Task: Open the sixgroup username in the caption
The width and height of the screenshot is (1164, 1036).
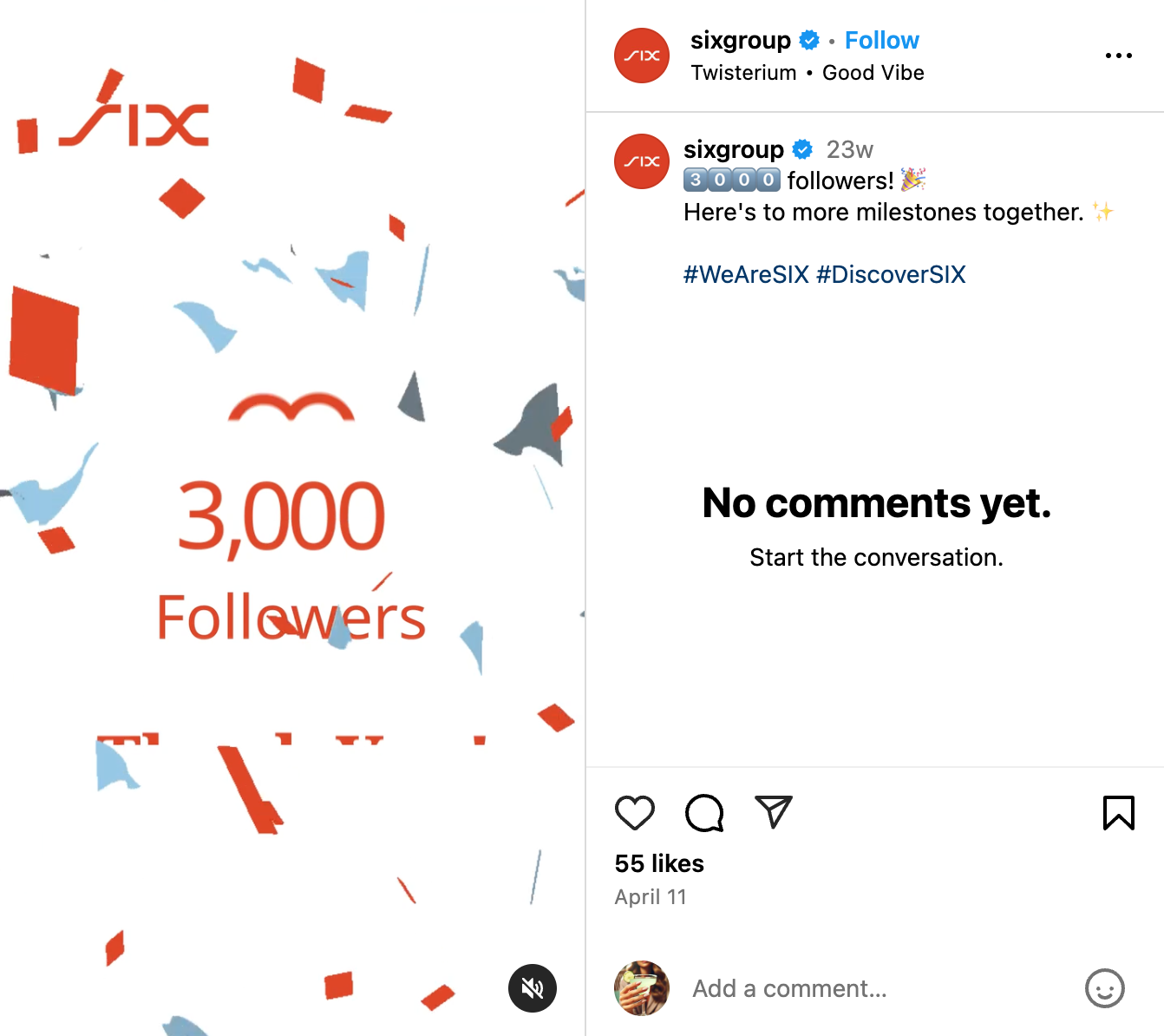Action: click(x=734, y=149)
